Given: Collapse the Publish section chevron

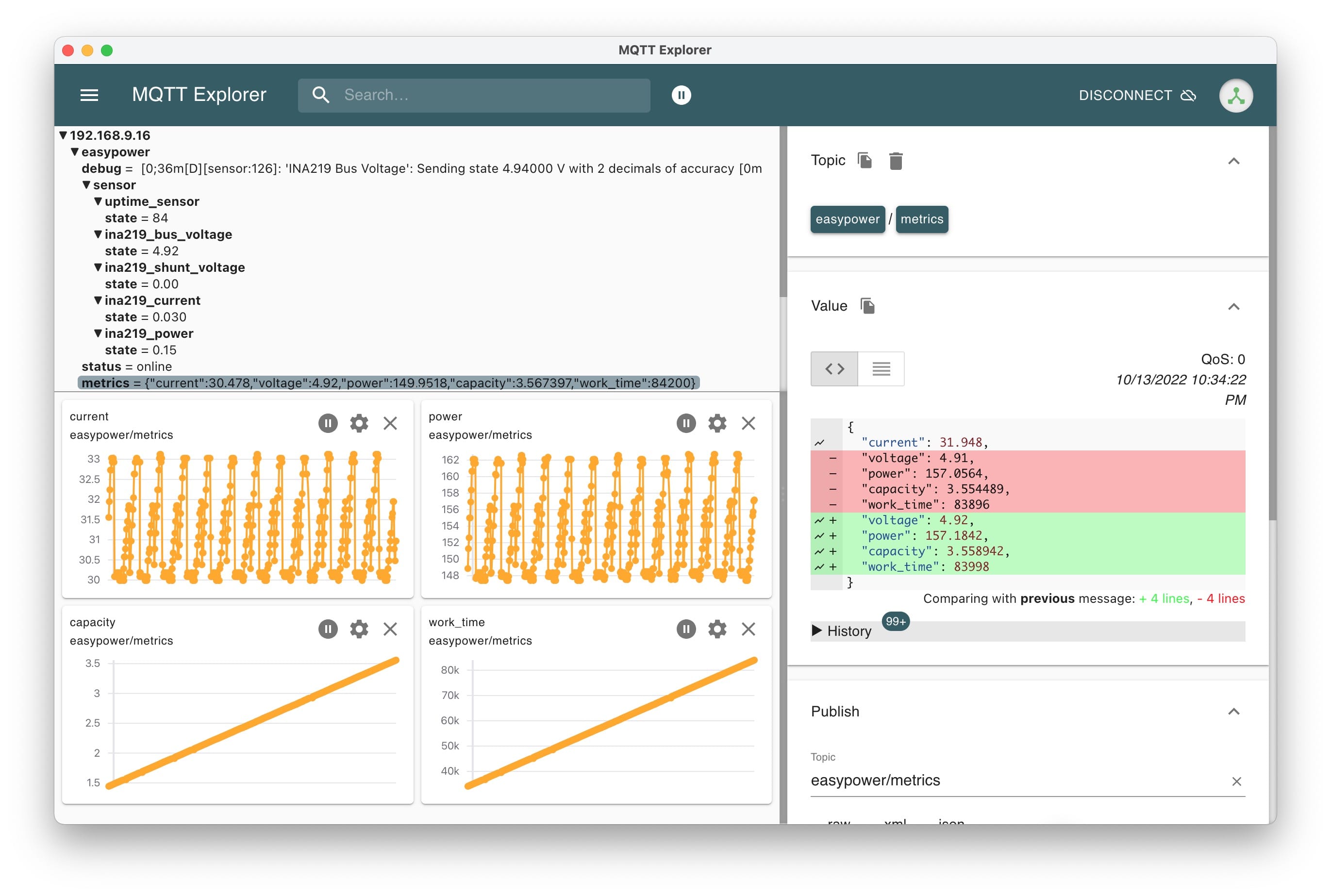Looking at the screenshot, I should click(x=1233, y=712).
